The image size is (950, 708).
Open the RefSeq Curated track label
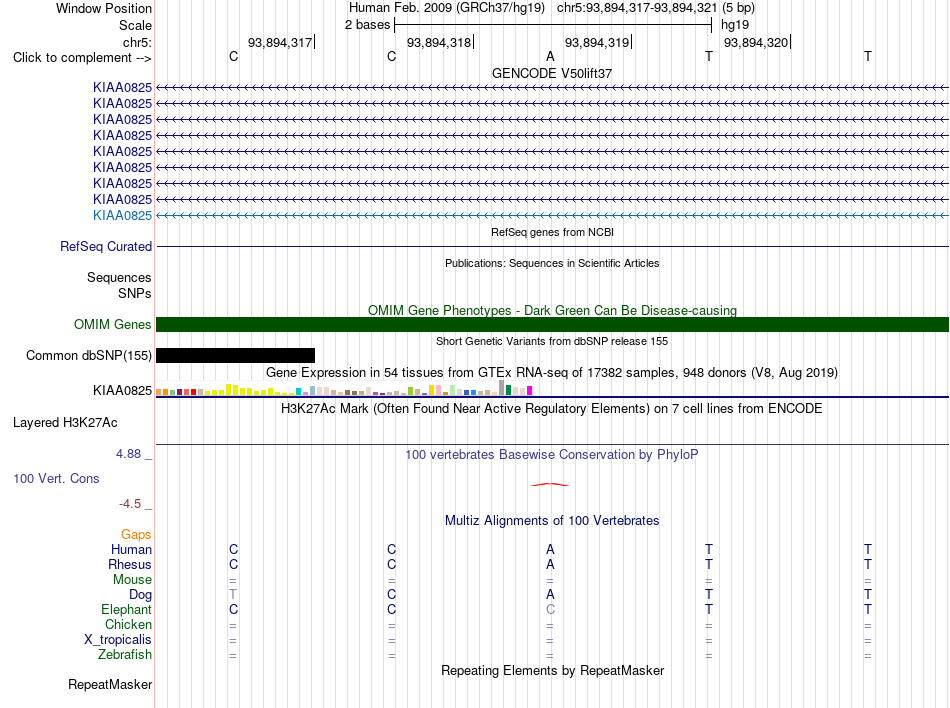click(106, 246)
